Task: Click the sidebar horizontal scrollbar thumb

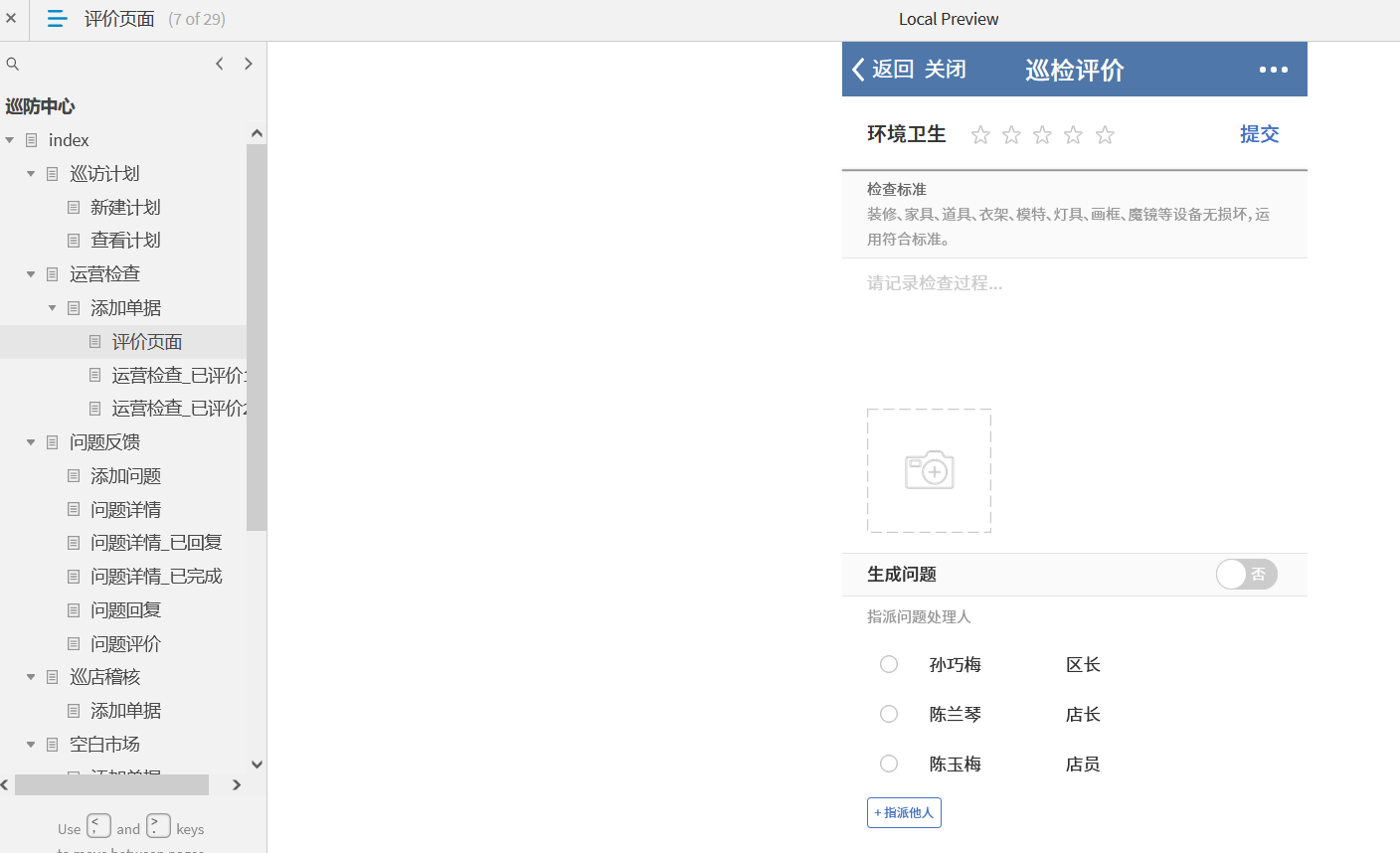Action: [x=111, y=784]
